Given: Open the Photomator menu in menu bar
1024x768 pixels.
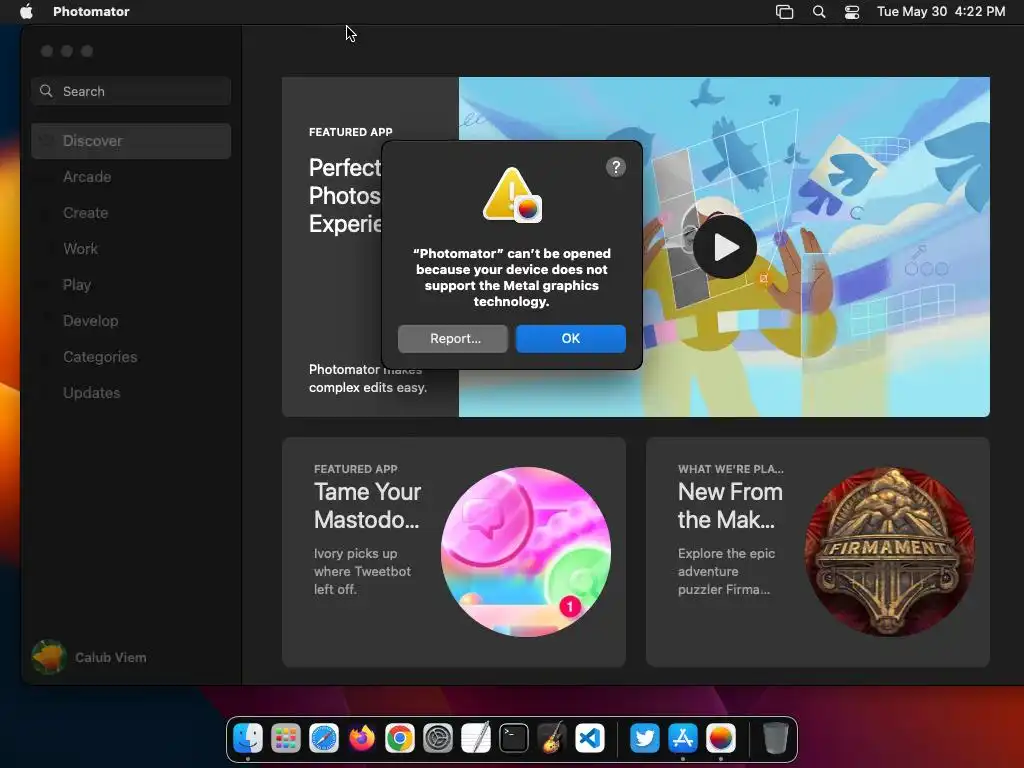Looking at the screenshot, I should pyautogui.click(x=91, y=11).
